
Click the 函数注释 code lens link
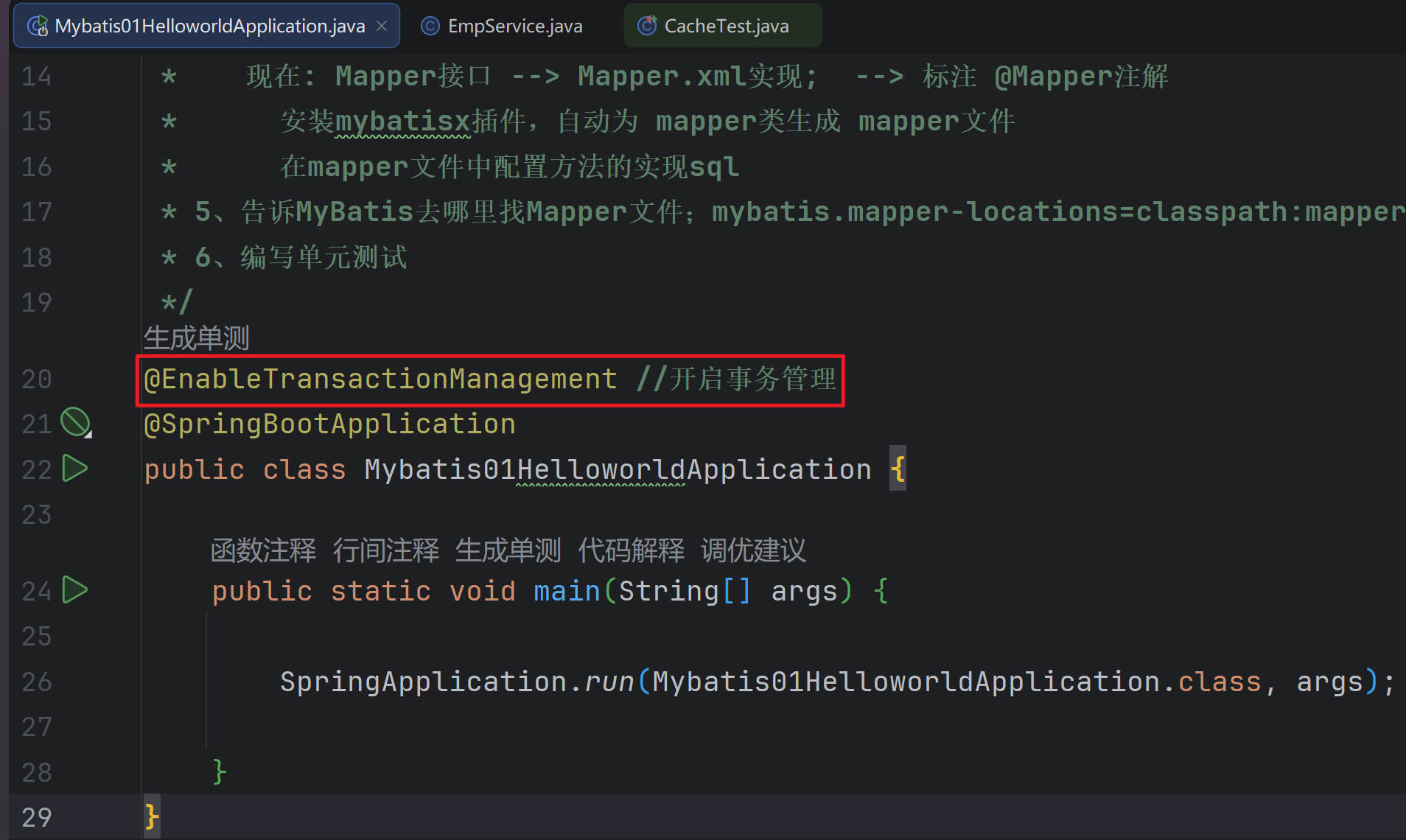point(263,550)
